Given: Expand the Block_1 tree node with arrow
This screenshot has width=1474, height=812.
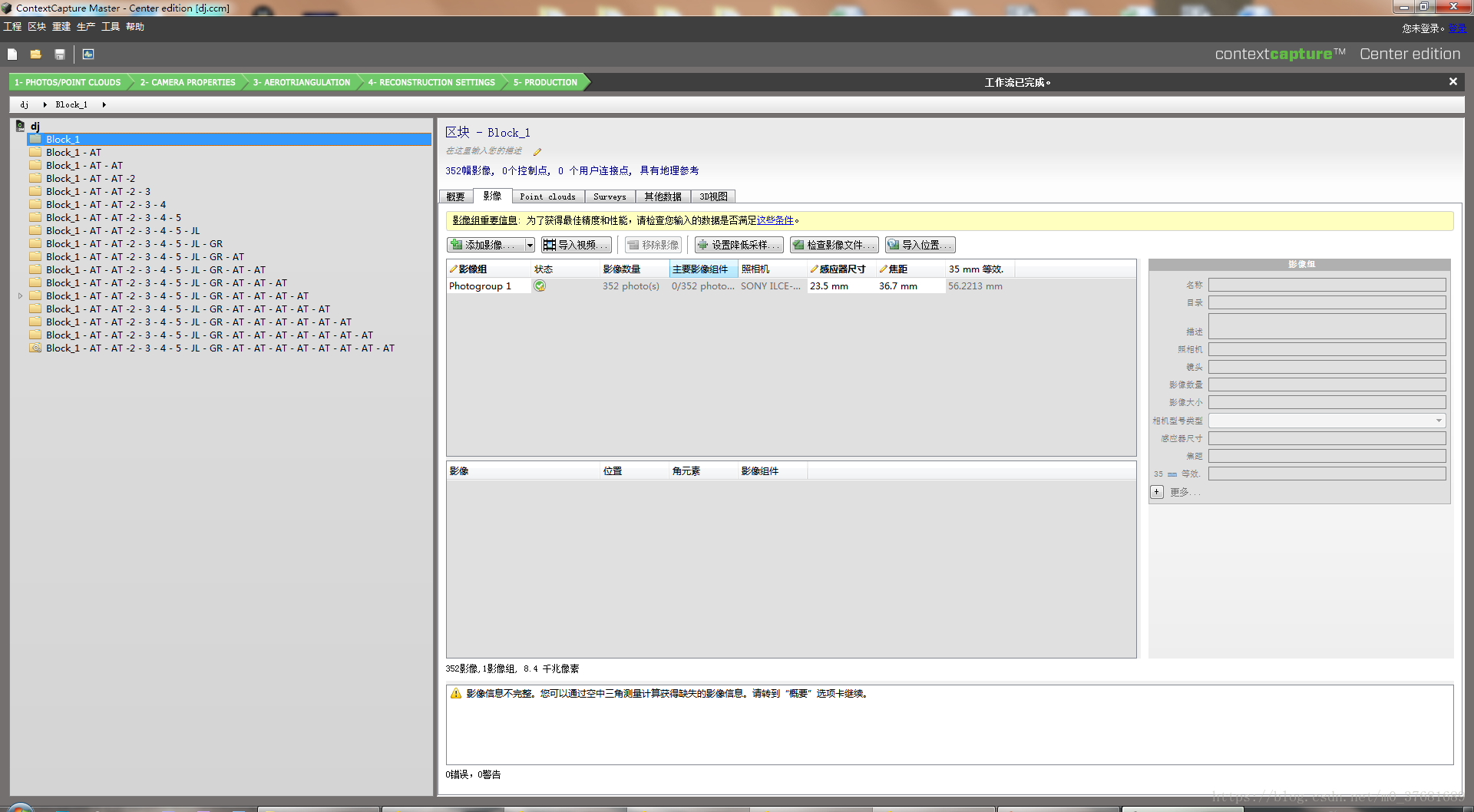Looking at the screenshot, I should [x=20, y=295].
